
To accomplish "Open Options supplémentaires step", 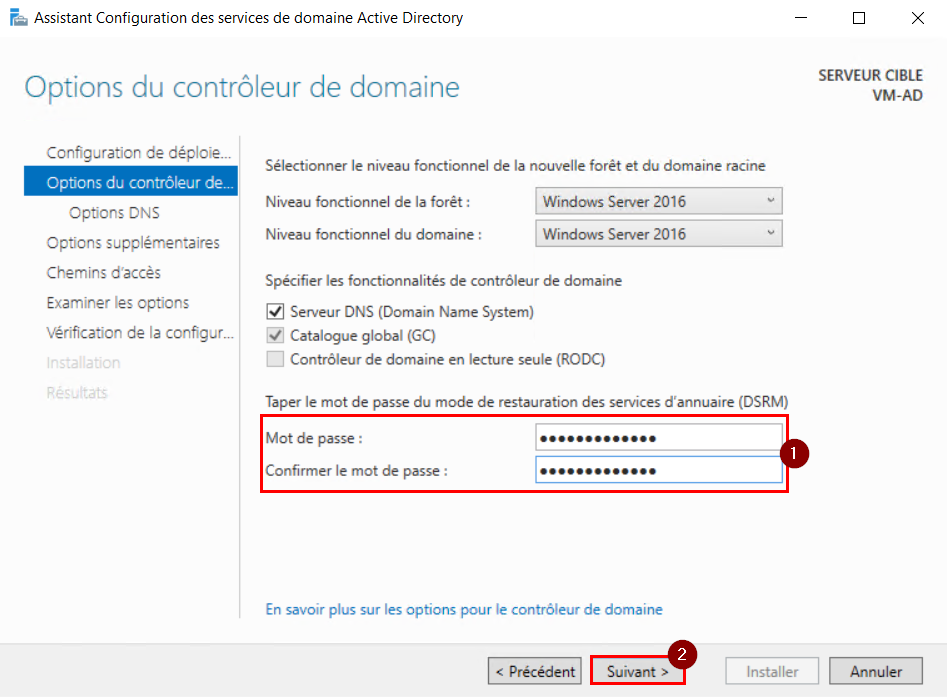I will click(133, 243).
